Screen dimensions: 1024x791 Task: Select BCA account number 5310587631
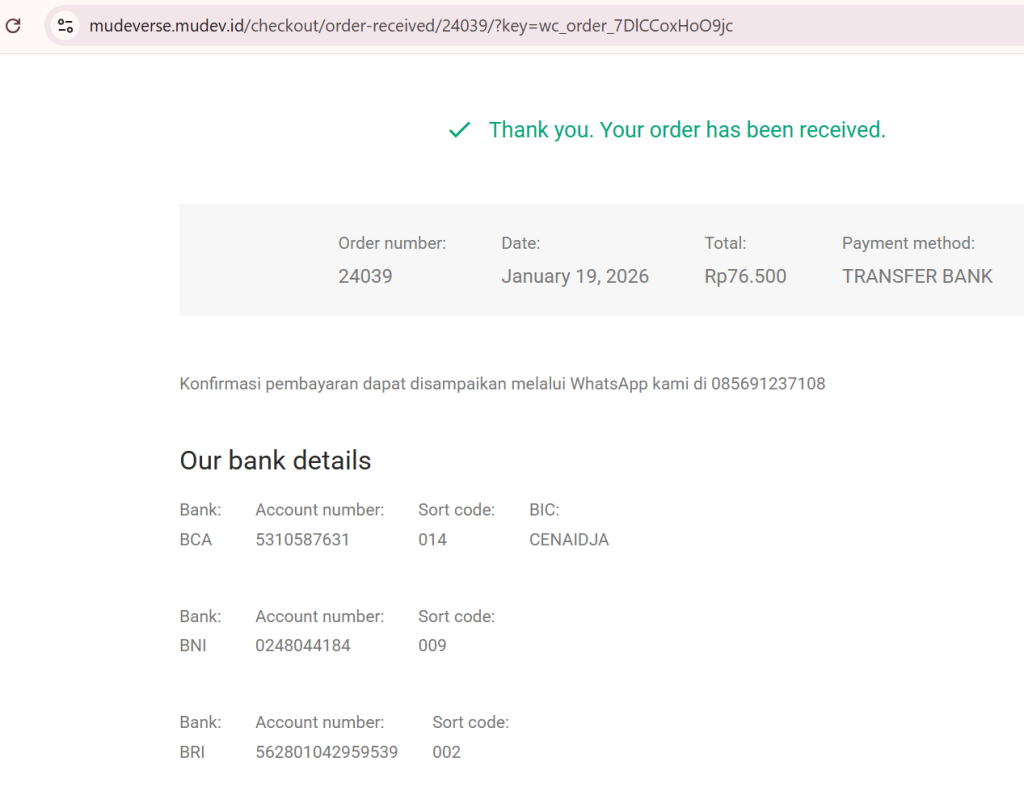pyautogui.click(x=302, y=540)
